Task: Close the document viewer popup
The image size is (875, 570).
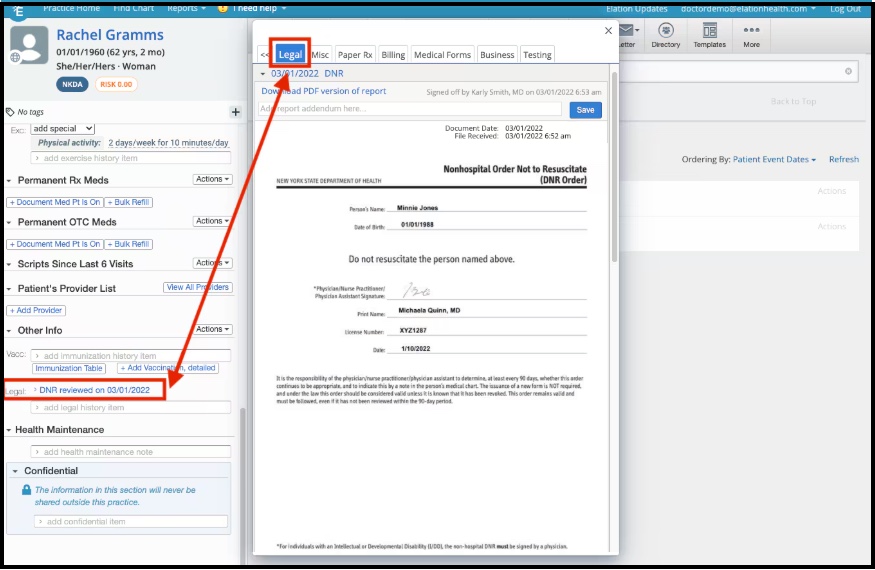Action: pos(608,31)
